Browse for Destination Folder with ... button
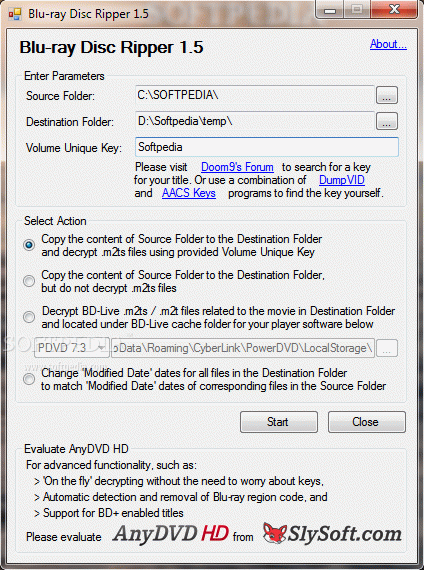Screen dimensions: 424x570 pos(387,121)
